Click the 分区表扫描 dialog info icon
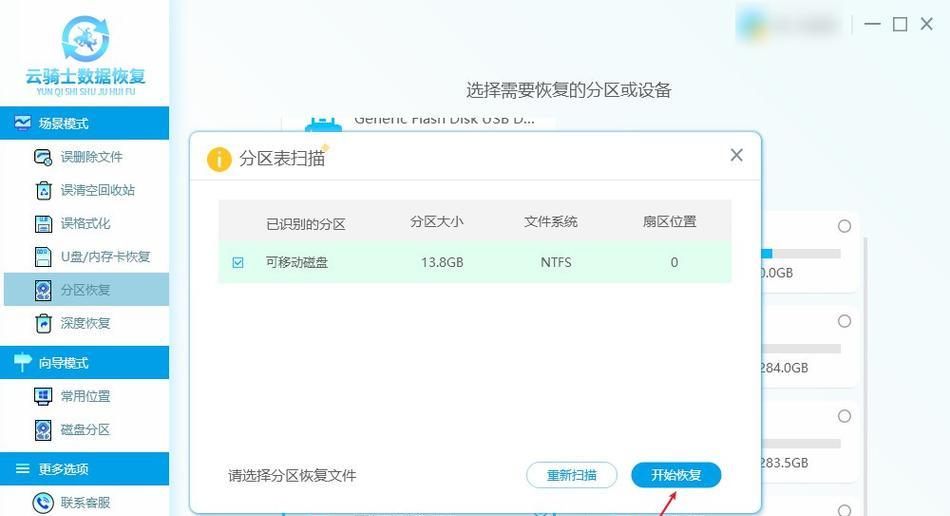 pyautogui.click(x=219, y=159)
